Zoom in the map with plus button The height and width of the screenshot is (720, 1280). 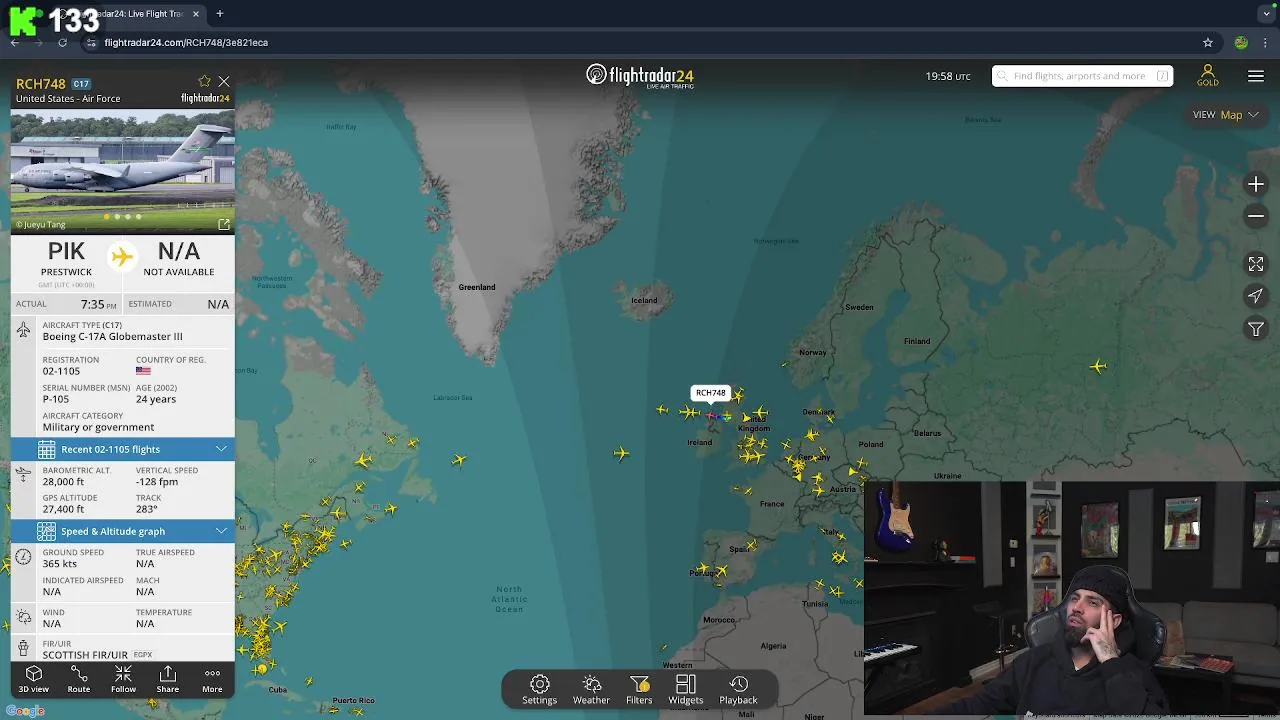click(x=1256, y=184)
